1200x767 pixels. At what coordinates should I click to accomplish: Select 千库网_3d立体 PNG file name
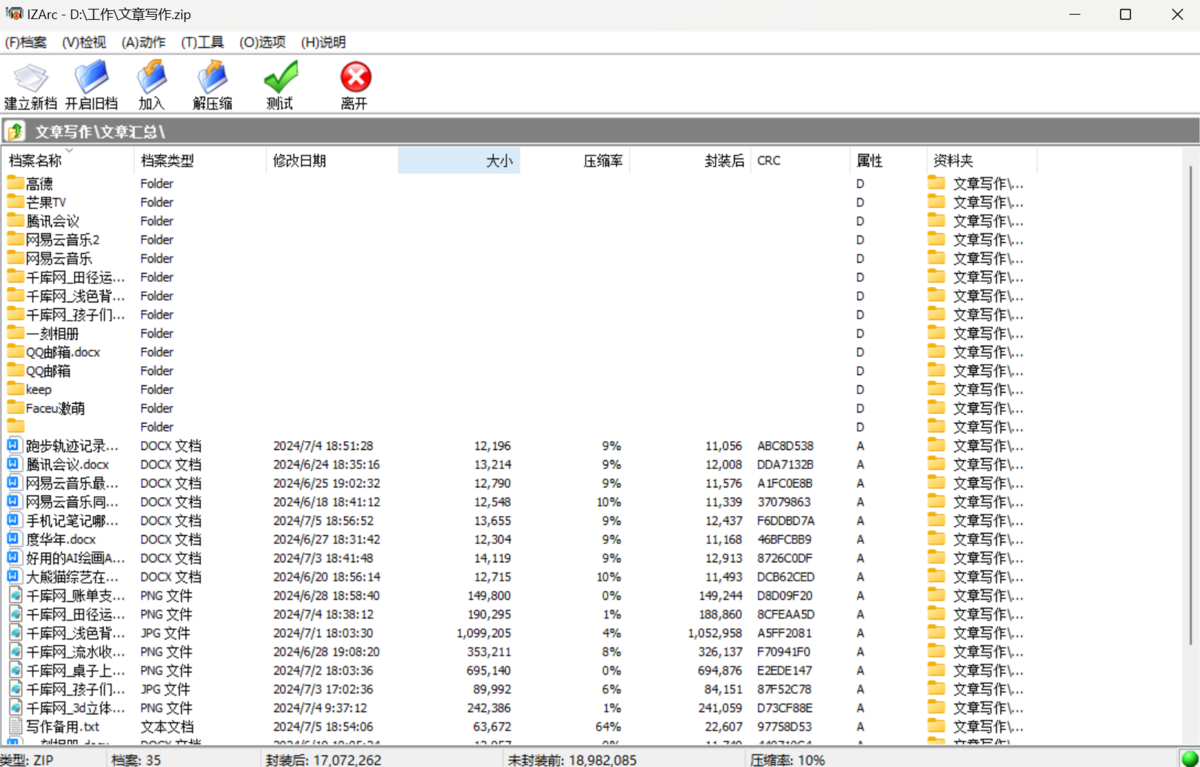point(76,708)
